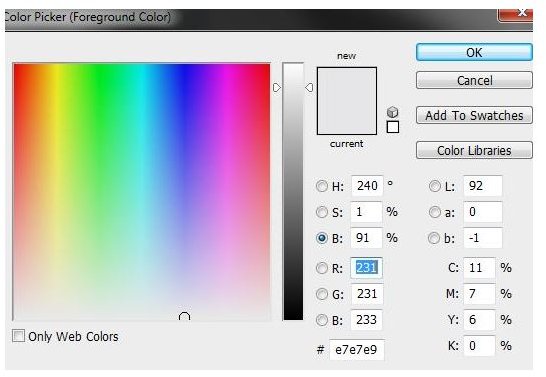Click Add To Swatches button
546x377 pixels.
click(474, 115)
